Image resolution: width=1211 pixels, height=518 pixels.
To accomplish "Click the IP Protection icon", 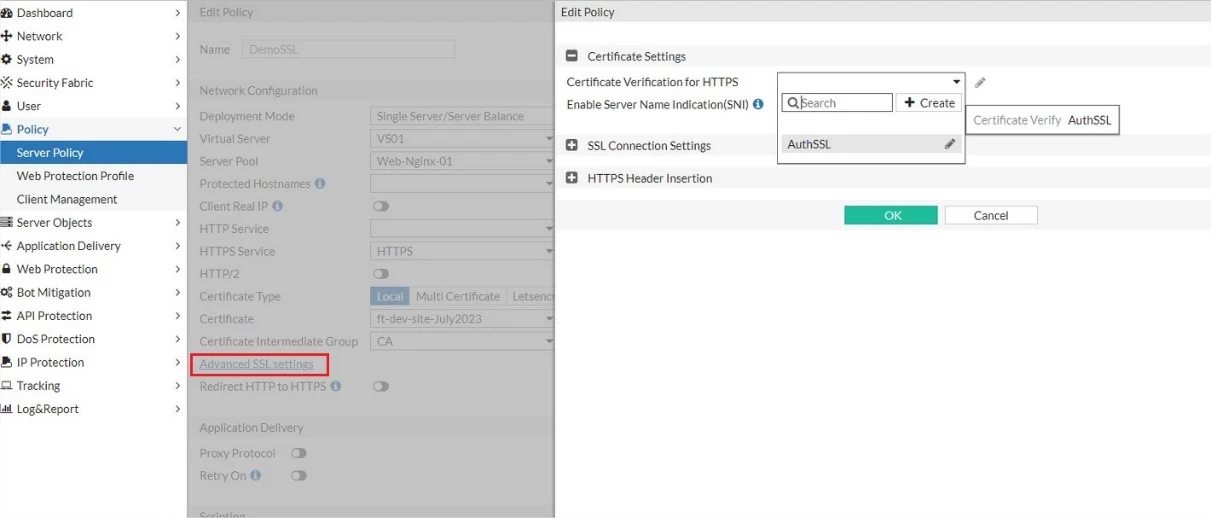I will [7, 362].
